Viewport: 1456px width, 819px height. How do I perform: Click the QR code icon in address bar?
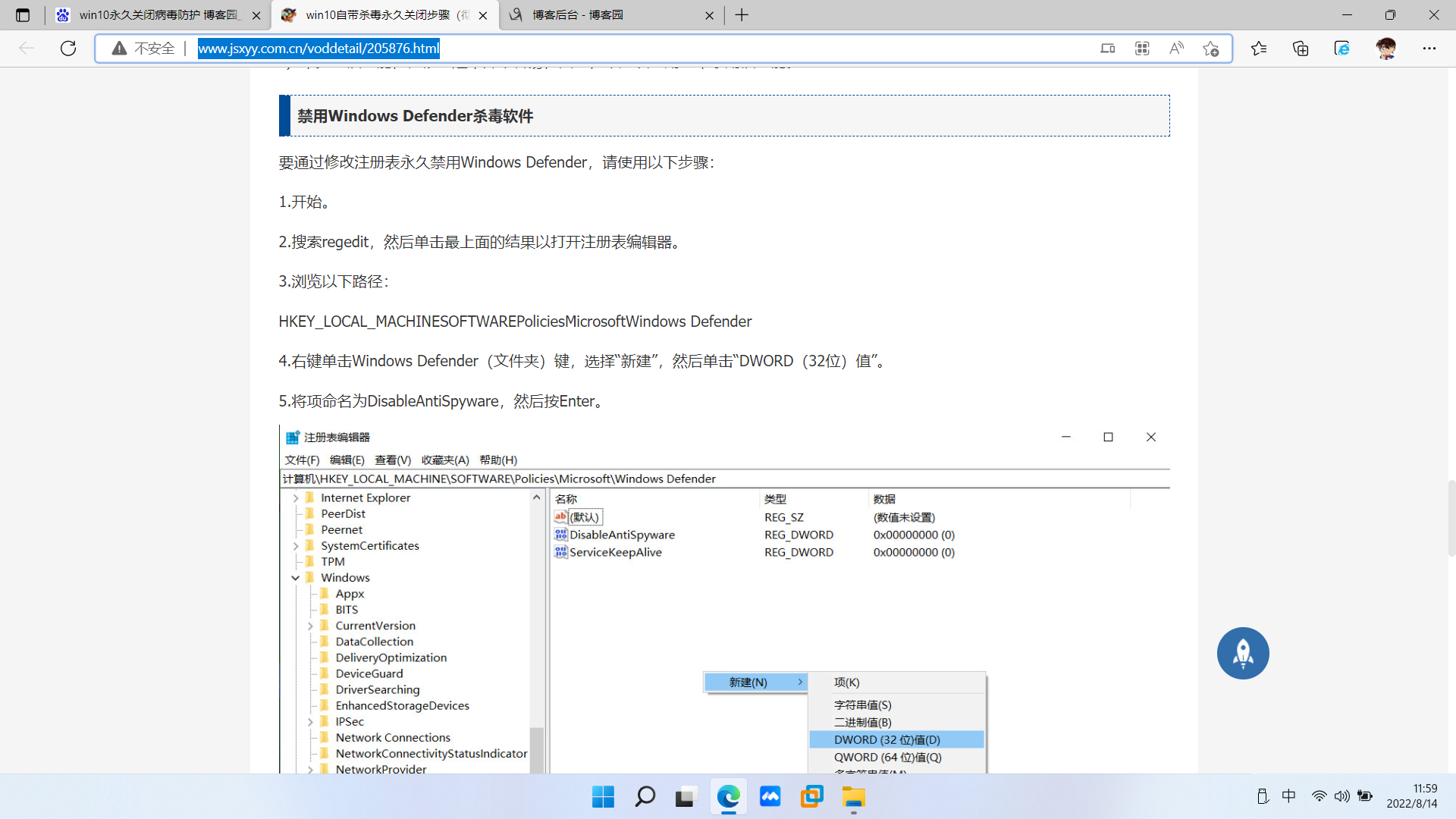(x=1142, y=49)
